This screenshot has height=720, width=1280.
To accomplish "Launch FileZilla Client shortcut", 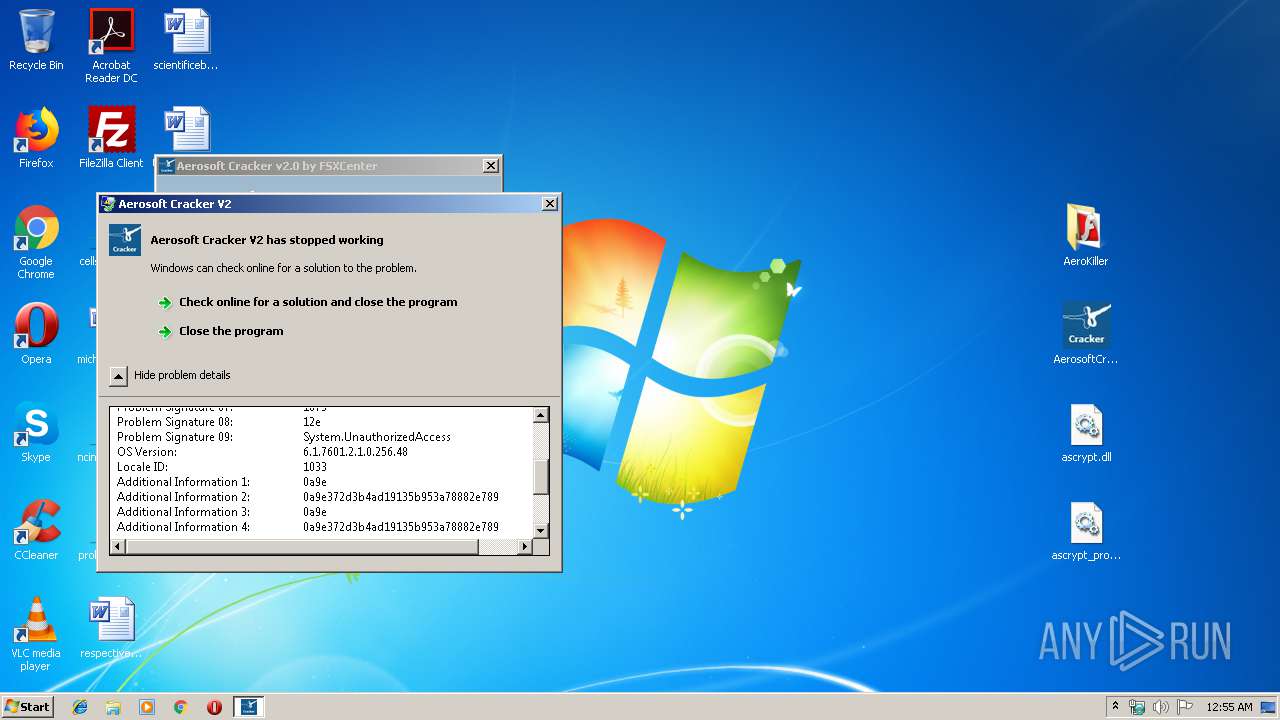I will (x=111, y=138).
